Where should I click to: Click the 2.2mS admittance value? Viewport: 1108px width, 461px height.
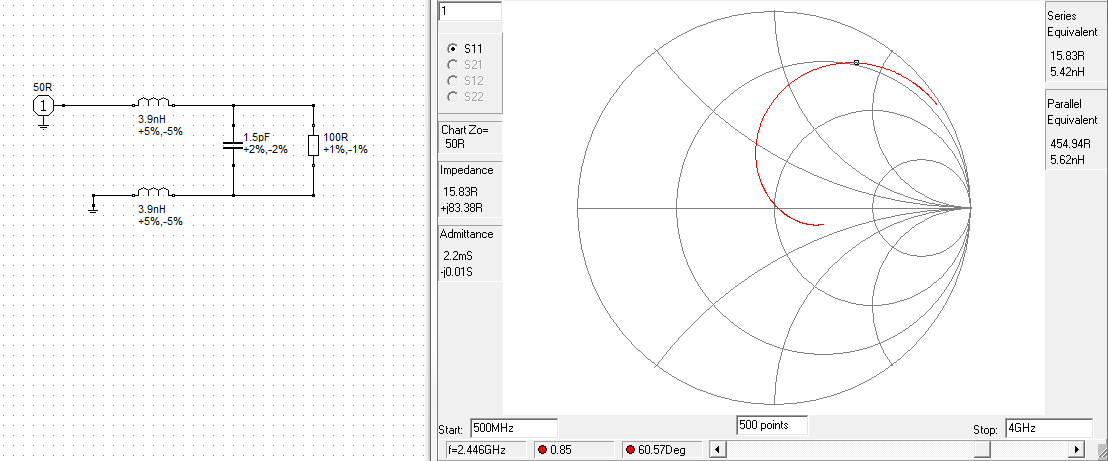click(x=456, y=255)
